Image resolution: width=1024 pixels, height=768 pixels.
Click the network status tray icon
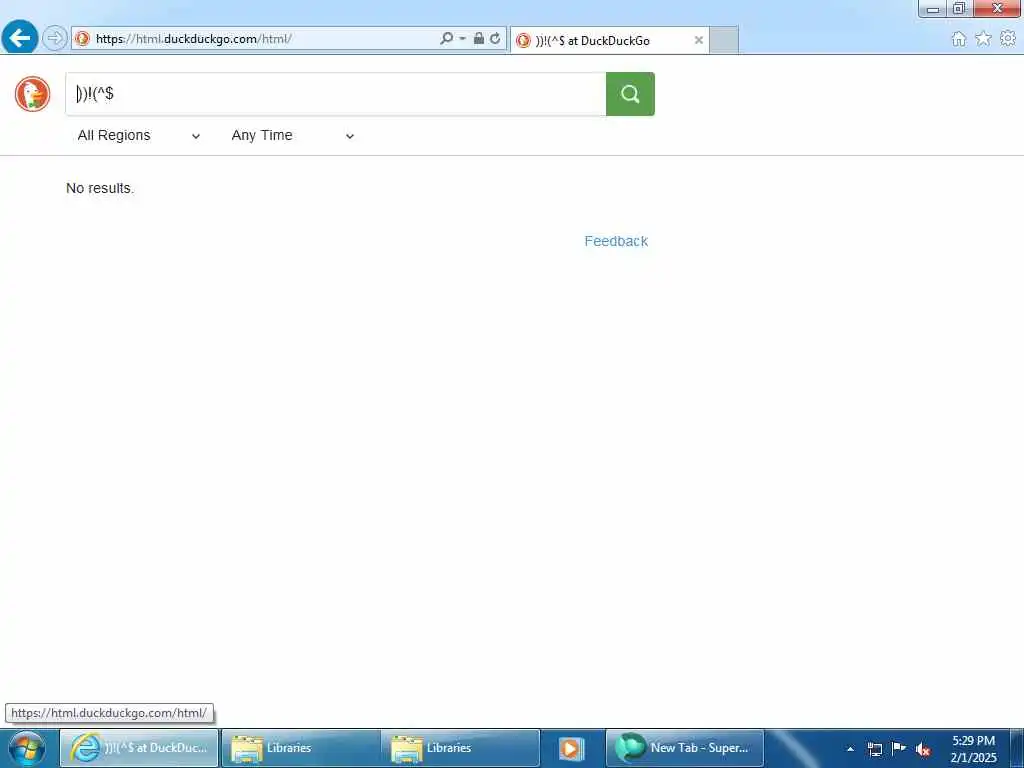coord(875,749)
